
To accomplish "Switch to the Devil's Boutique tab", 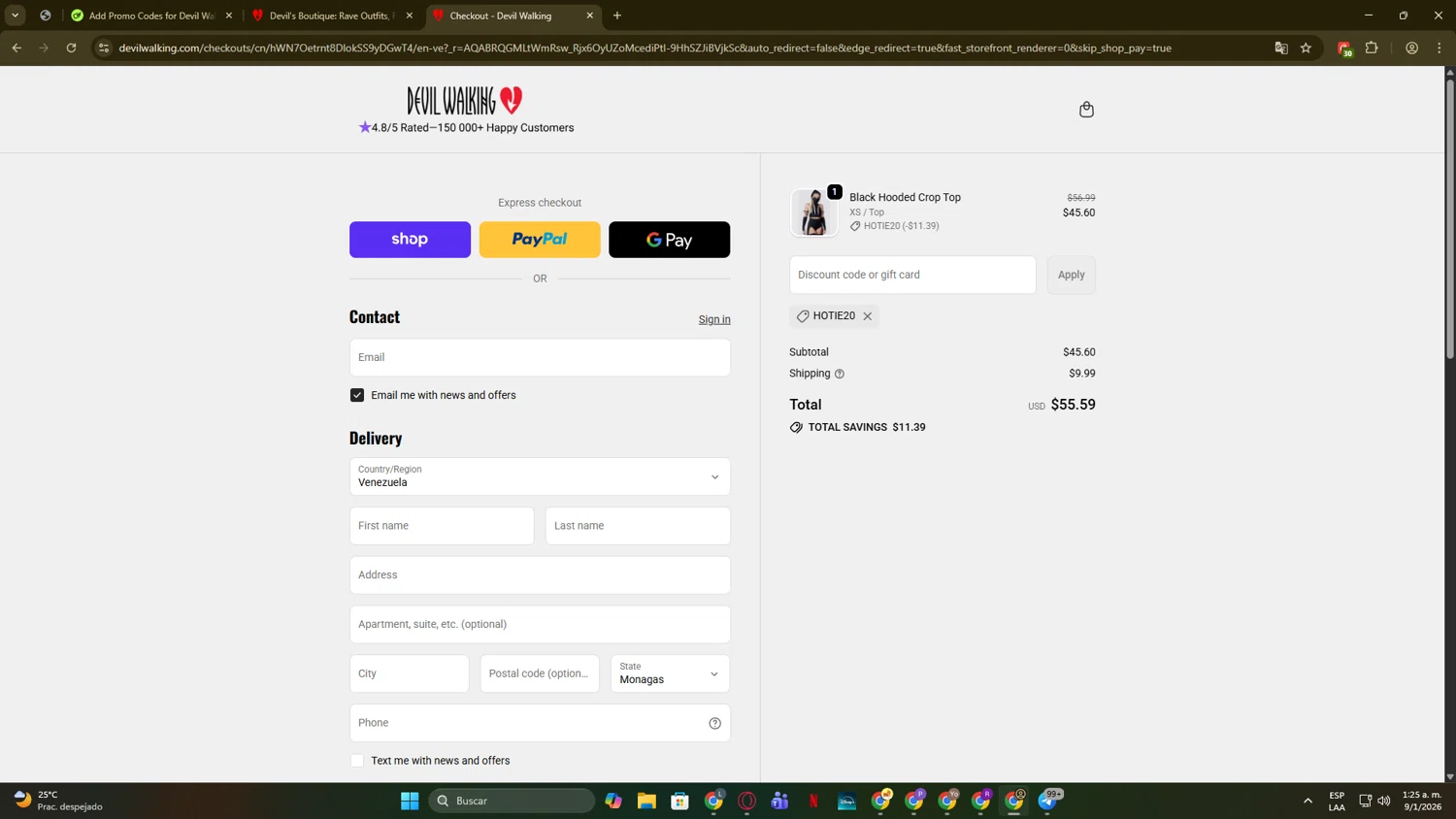I will (x=330, y=16).
